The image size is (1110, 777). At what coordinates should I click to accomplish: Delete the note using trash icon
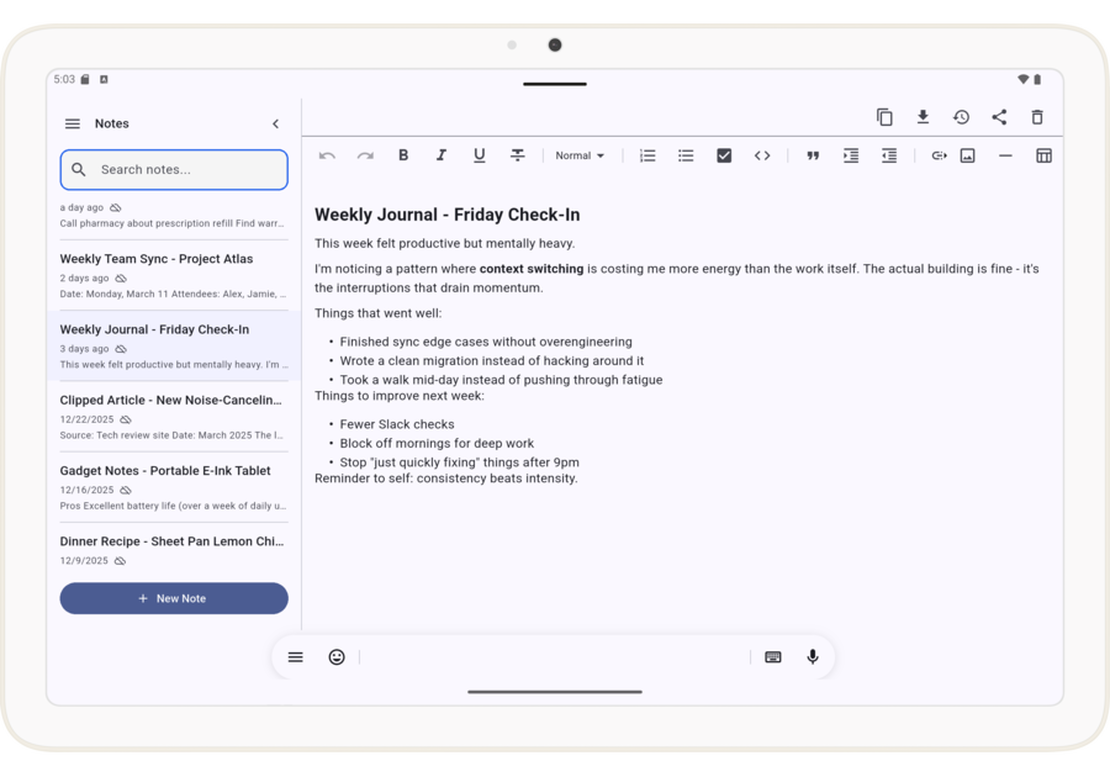coord(1037,117)
